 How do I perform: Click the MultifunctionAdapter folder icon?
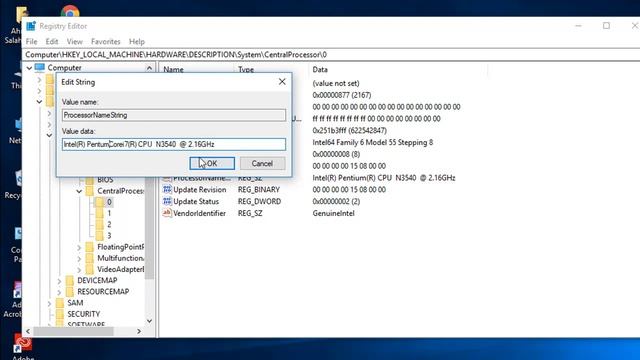[90, 258]
